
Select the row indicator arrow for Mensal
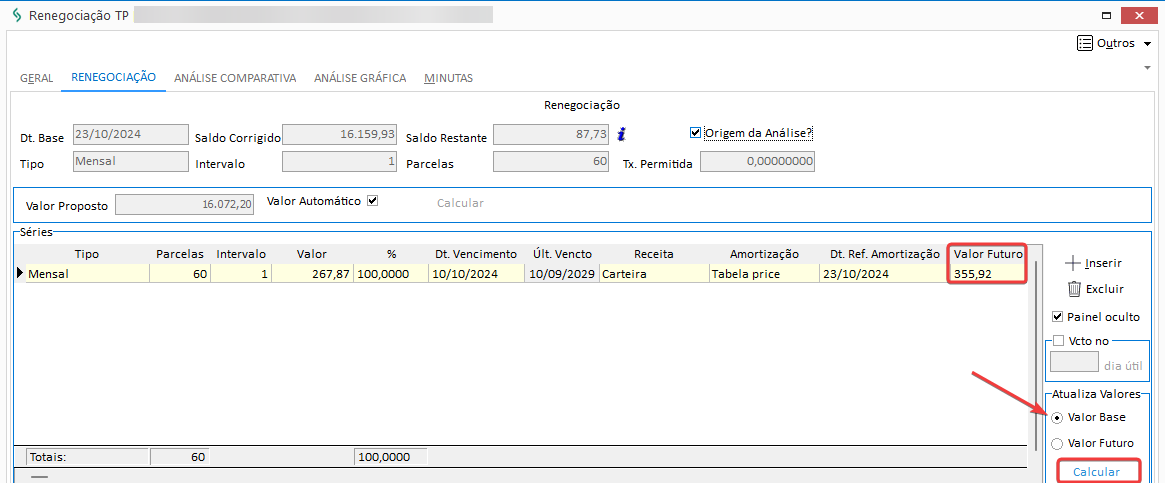click(19, 273)
